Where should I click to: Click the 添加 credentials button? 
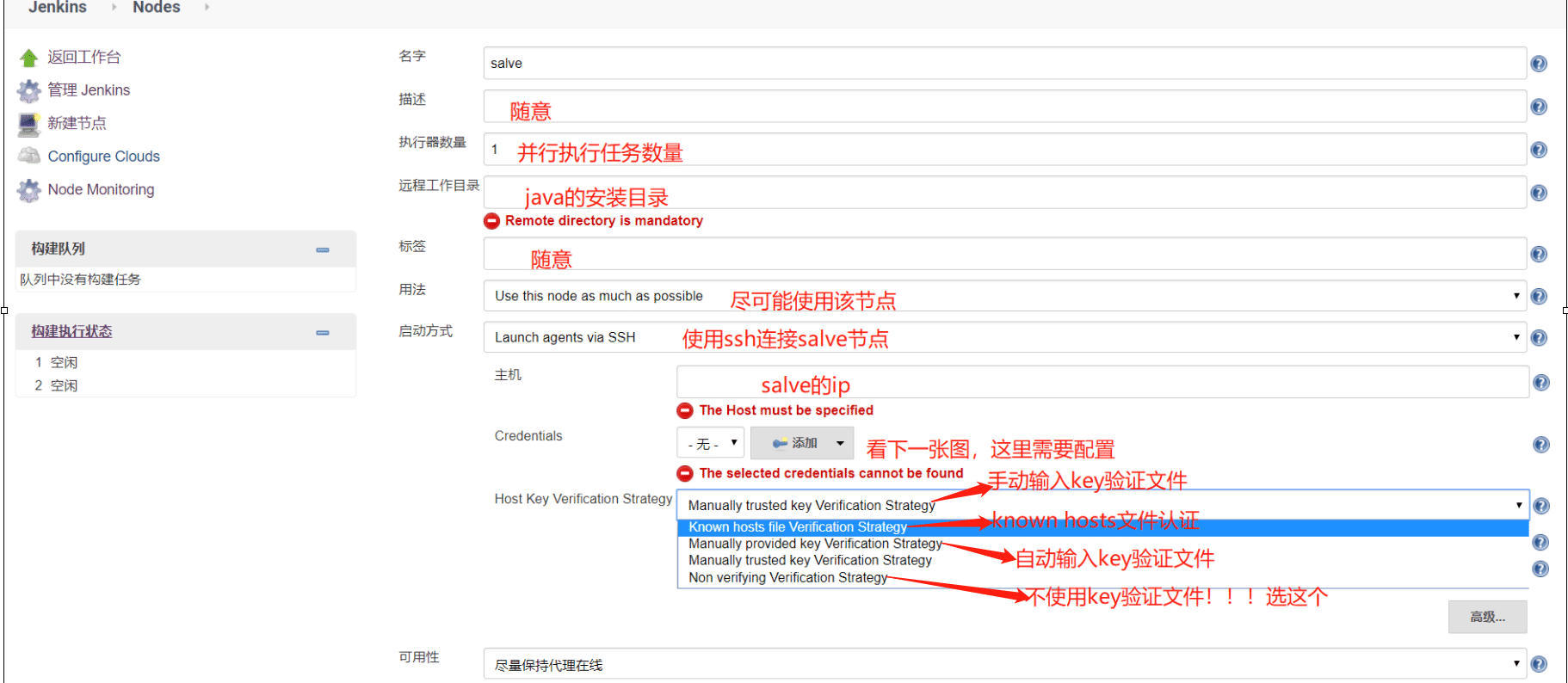tap(802, 443)
